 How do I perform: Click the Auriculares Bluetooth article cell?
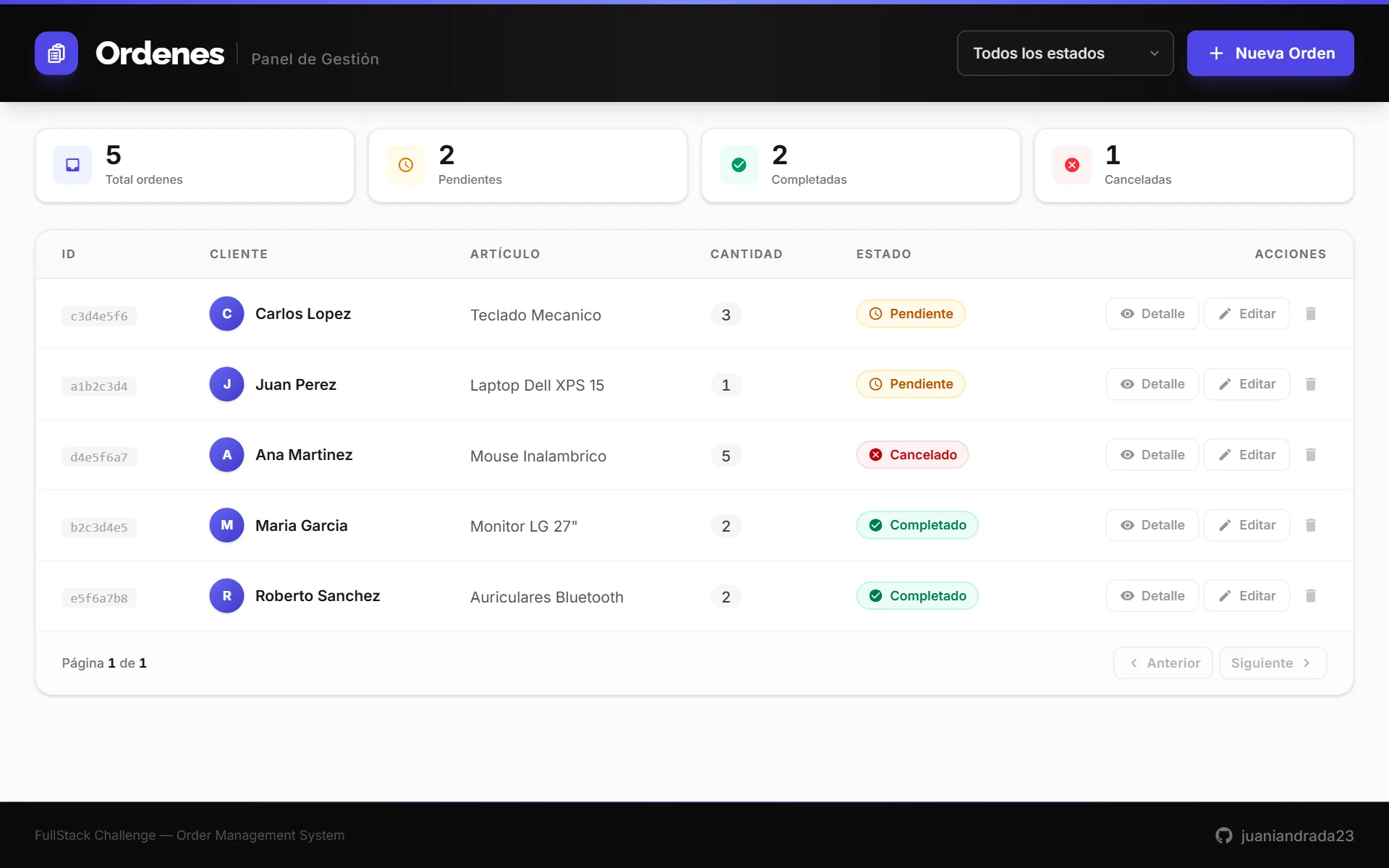[x=547, y=597]
